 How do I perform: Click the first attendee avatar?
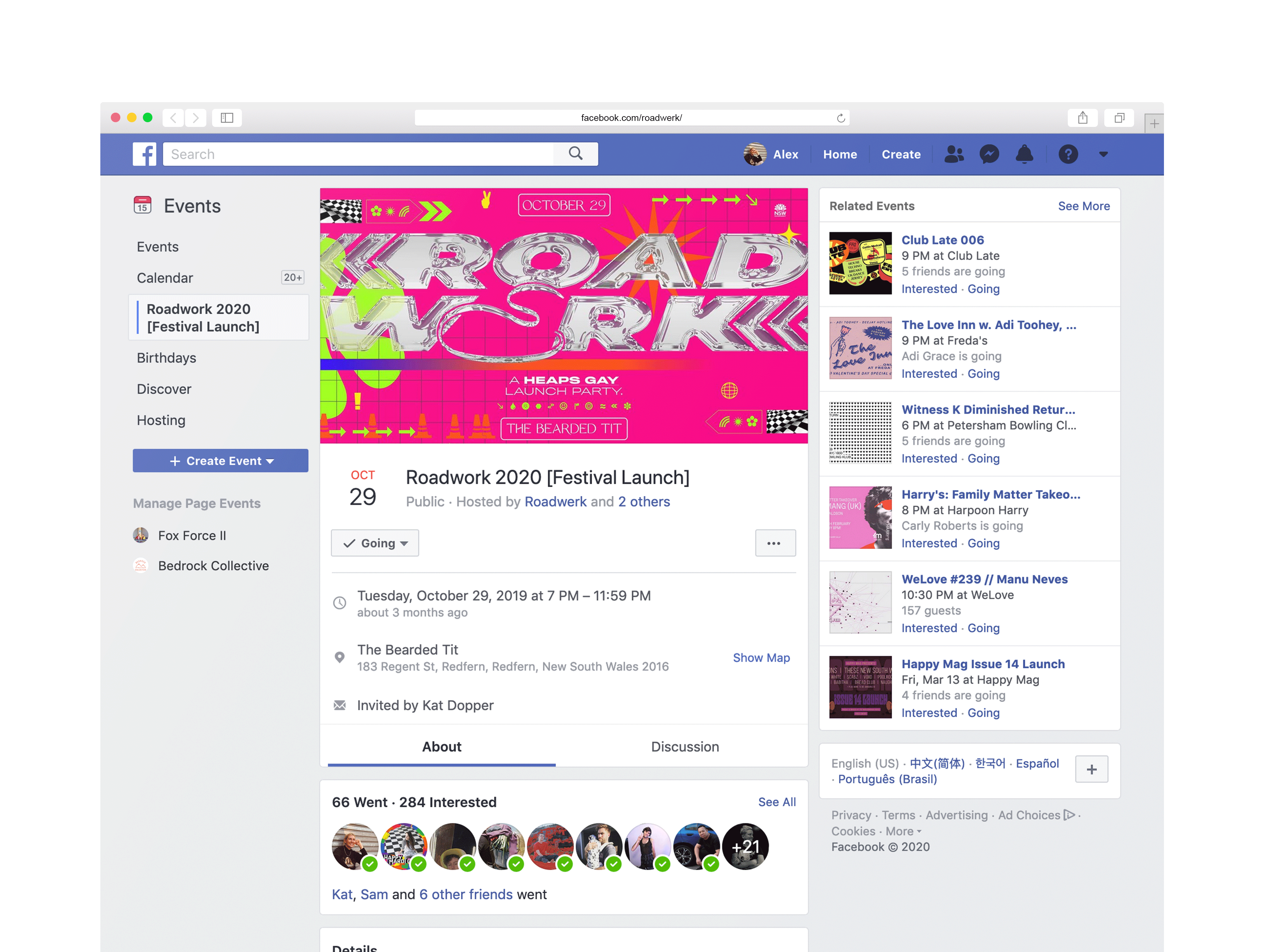[355, 846]
